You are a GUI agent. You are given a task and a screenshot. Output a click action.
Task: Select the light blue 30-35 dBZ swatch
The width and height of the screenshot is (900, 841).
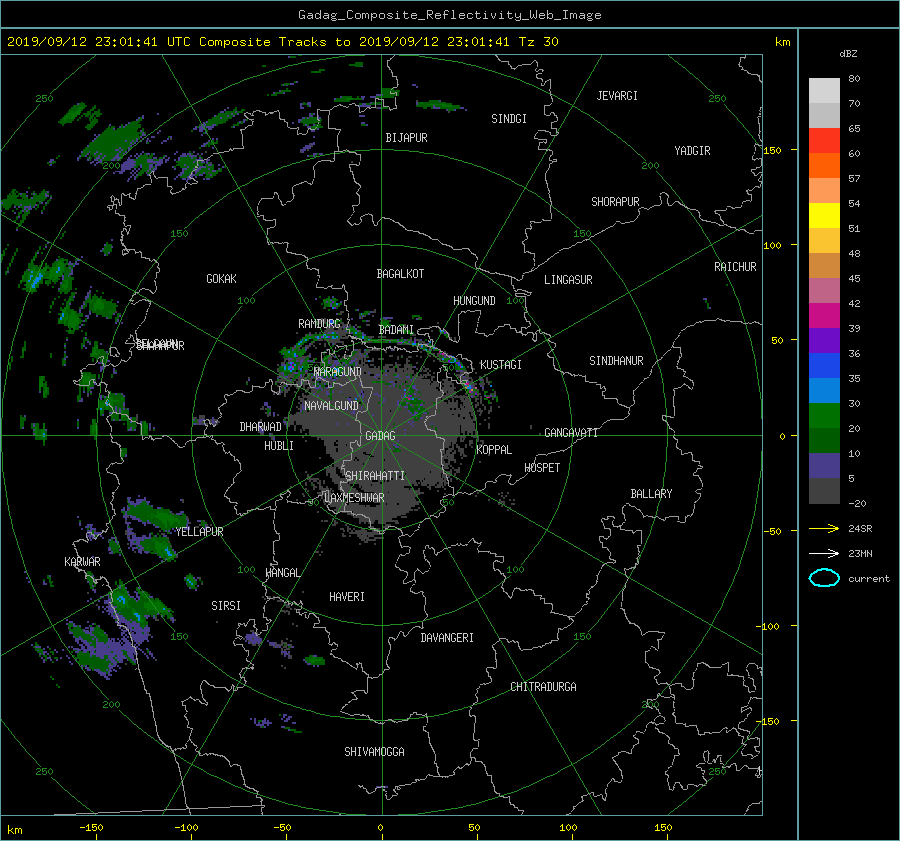click(x=824, y=390)
